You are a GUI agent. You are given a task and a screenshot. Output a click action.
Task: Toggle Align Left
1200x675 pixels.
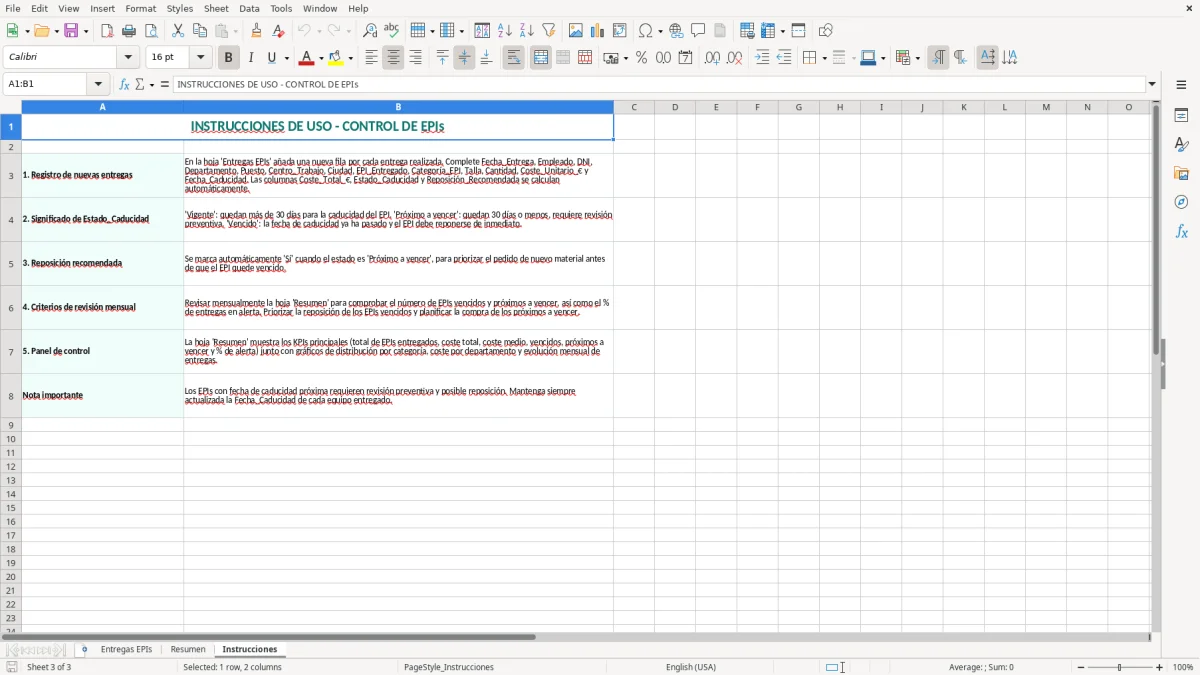pyautogui.click(x=371, y=58)
